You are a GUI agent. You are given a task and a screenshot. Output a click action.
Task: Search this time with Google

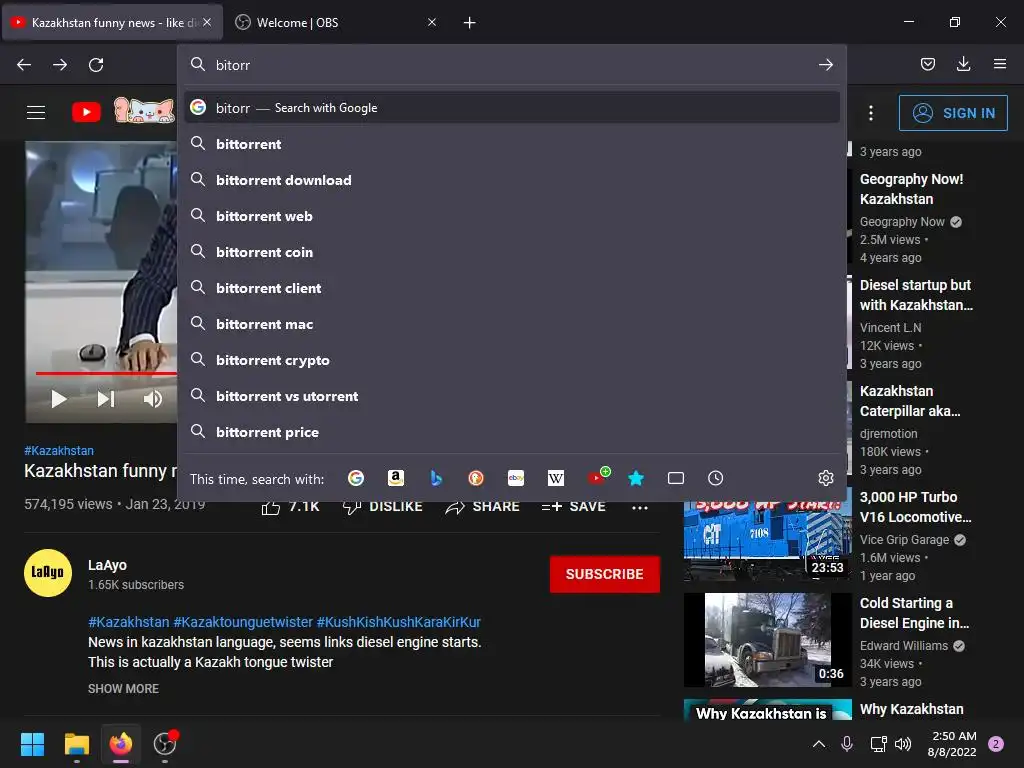click(x=356, y=478)
